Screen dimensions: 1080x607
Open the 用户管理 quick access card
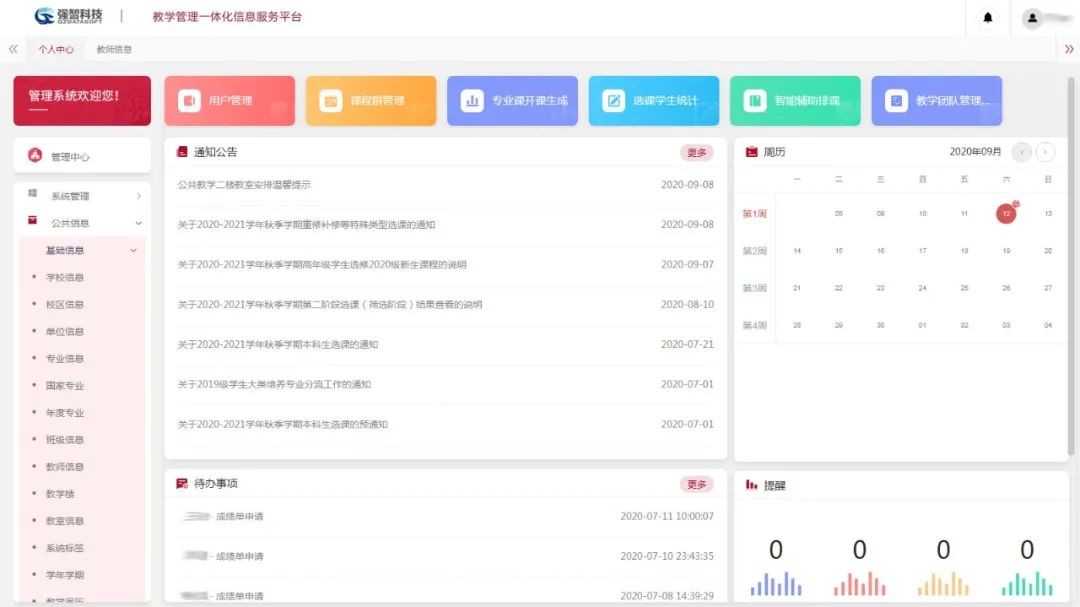point(230,100)
